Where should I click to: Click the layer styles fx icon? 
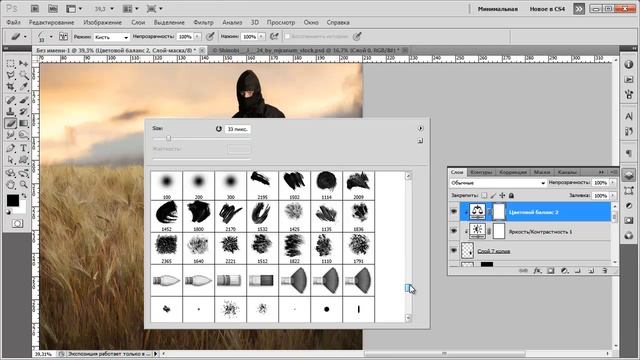538,271
